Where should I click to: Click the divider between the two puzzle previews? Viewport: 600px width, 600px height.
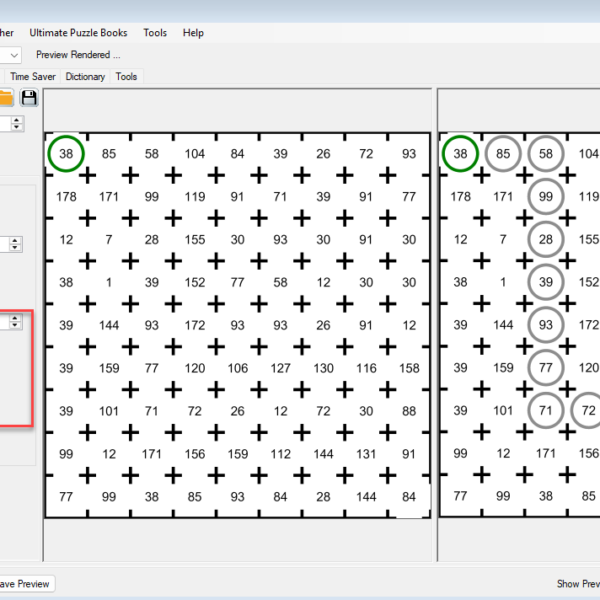435,330
